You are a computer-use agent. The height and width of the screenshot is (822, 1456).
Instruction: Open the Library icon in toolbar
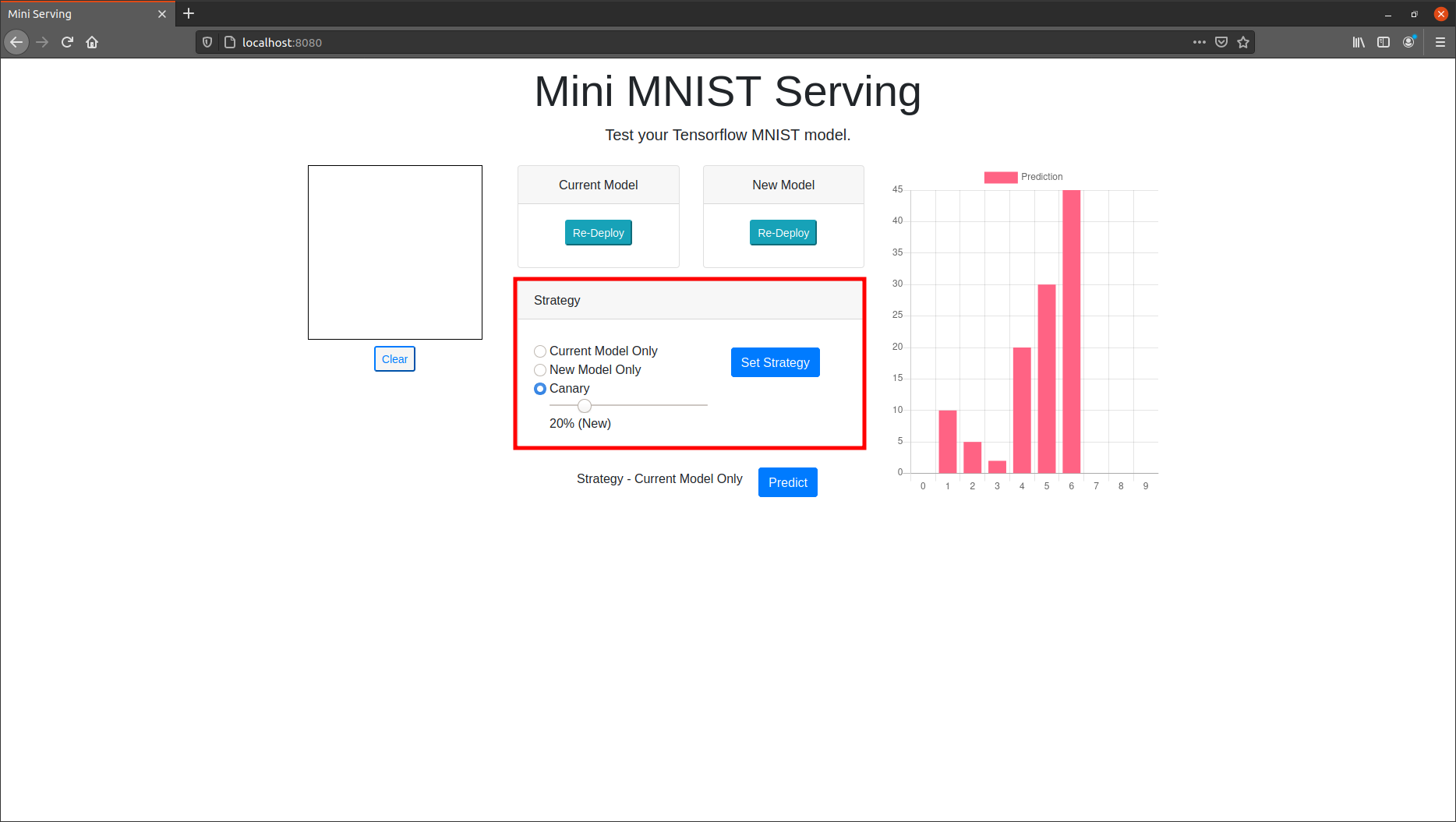coord(1359,42)
